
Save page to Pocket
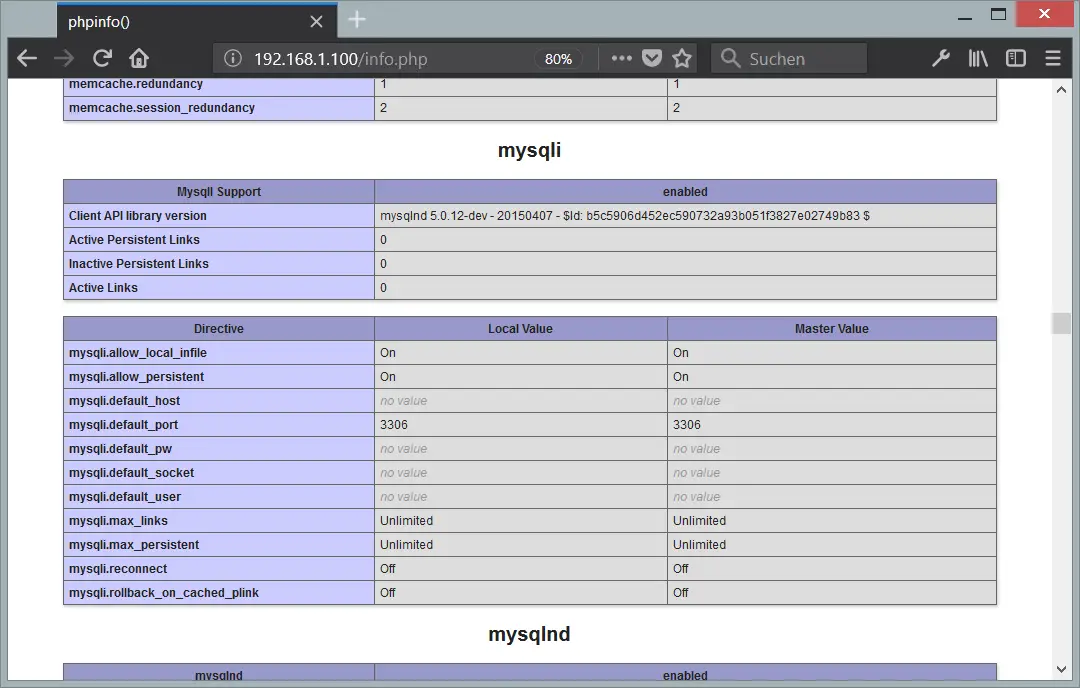(x=652, y=59)
